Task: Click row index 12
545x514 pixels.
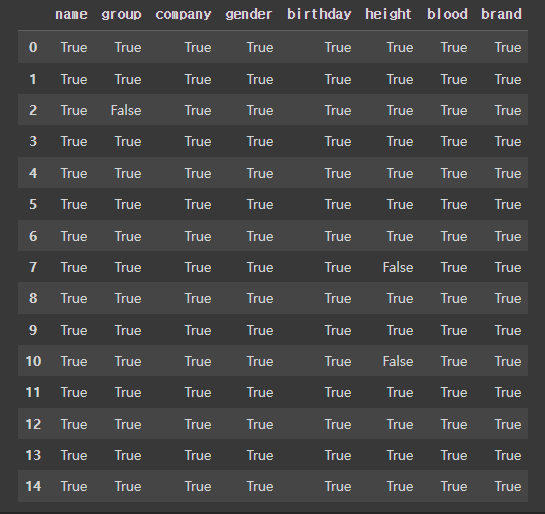Action: pyautogui.click(x=33, y=424)
